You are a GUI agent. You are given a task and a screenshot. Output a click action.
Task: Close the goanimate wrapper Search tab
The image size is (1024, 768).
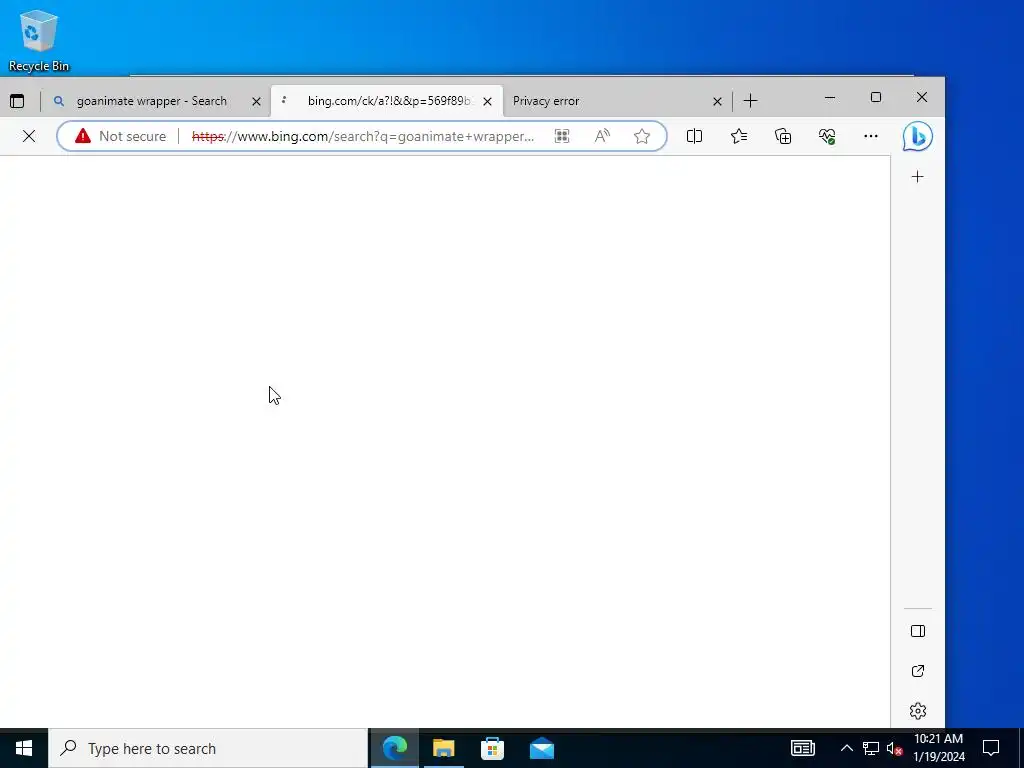click(x=257, y=101)
